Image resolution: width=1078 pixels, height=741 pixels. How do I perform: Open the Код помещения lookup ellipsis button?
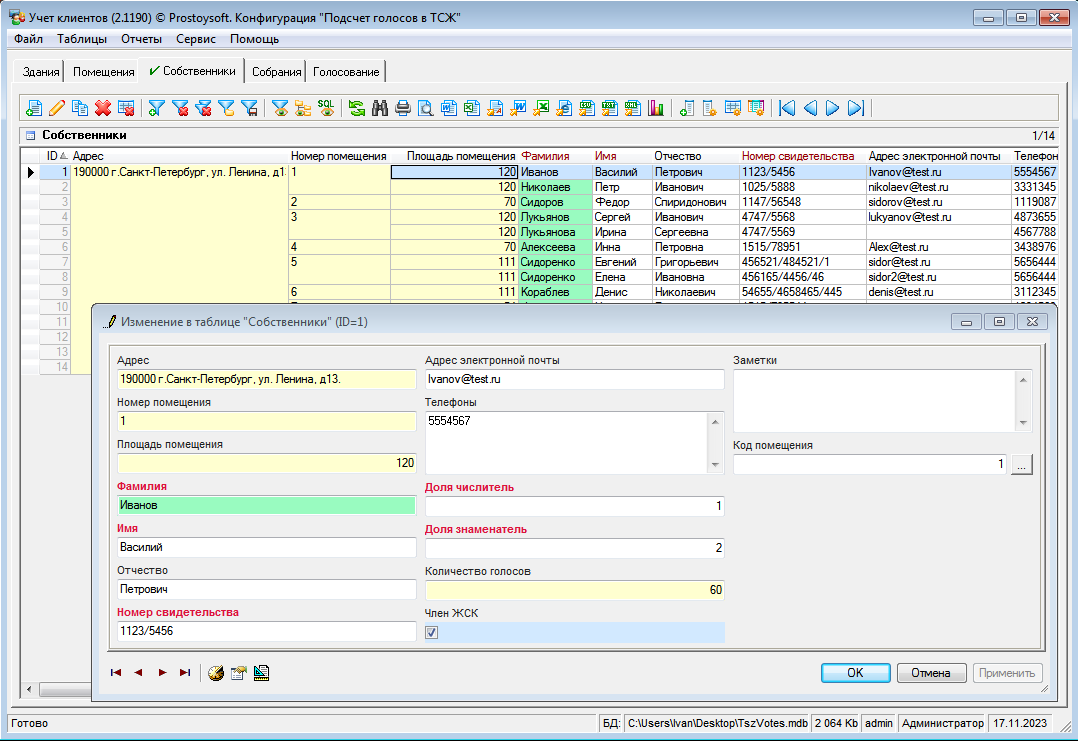pos(1020,465)
